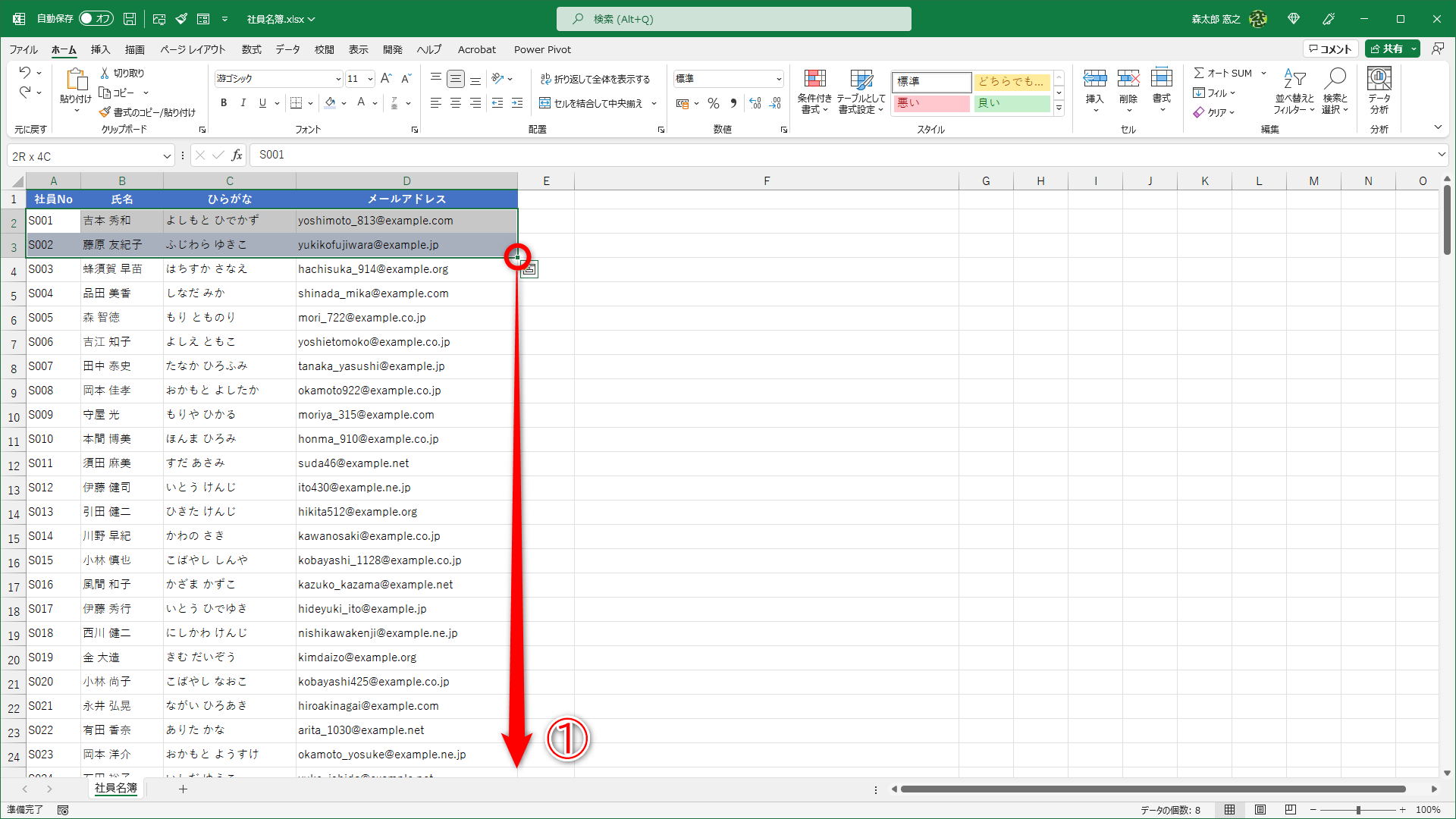Expand the Name Box dropdown
The image size is (1456, 819).
click(167, 156)
